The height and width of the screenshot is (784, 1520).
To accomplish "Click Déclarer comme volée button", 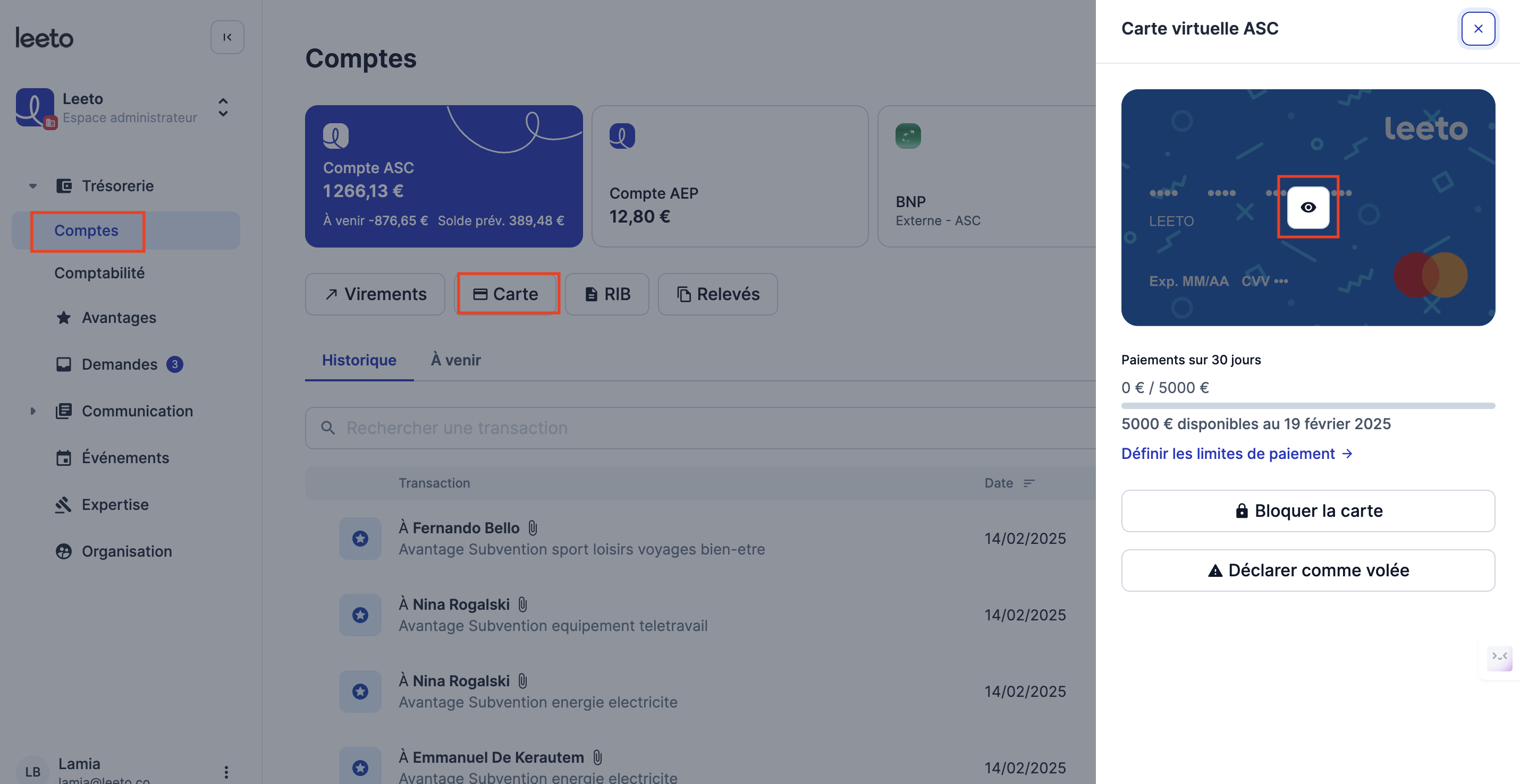I will pyautogui.click(x=1308, y=570).
